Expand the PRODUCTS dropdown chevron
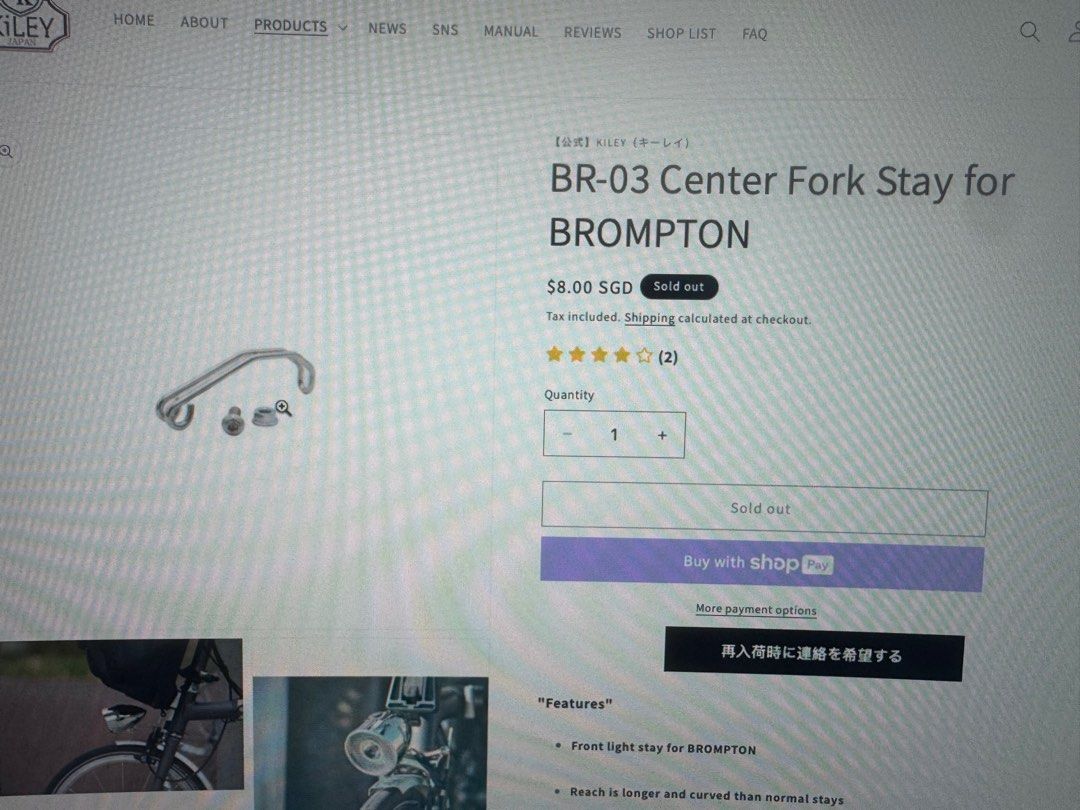This screenshot has height=810, width=1080. click(342, 28)
